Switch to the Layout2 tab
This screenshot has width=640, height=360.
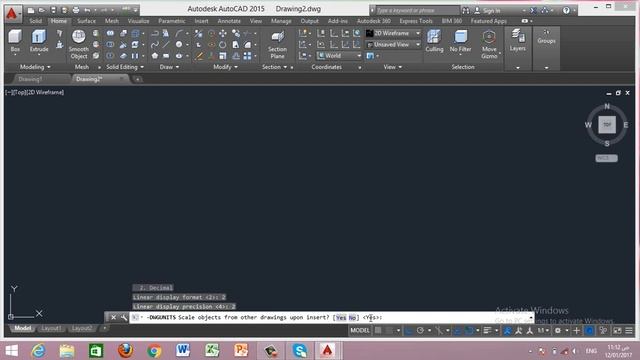click(x=82, y=328)
